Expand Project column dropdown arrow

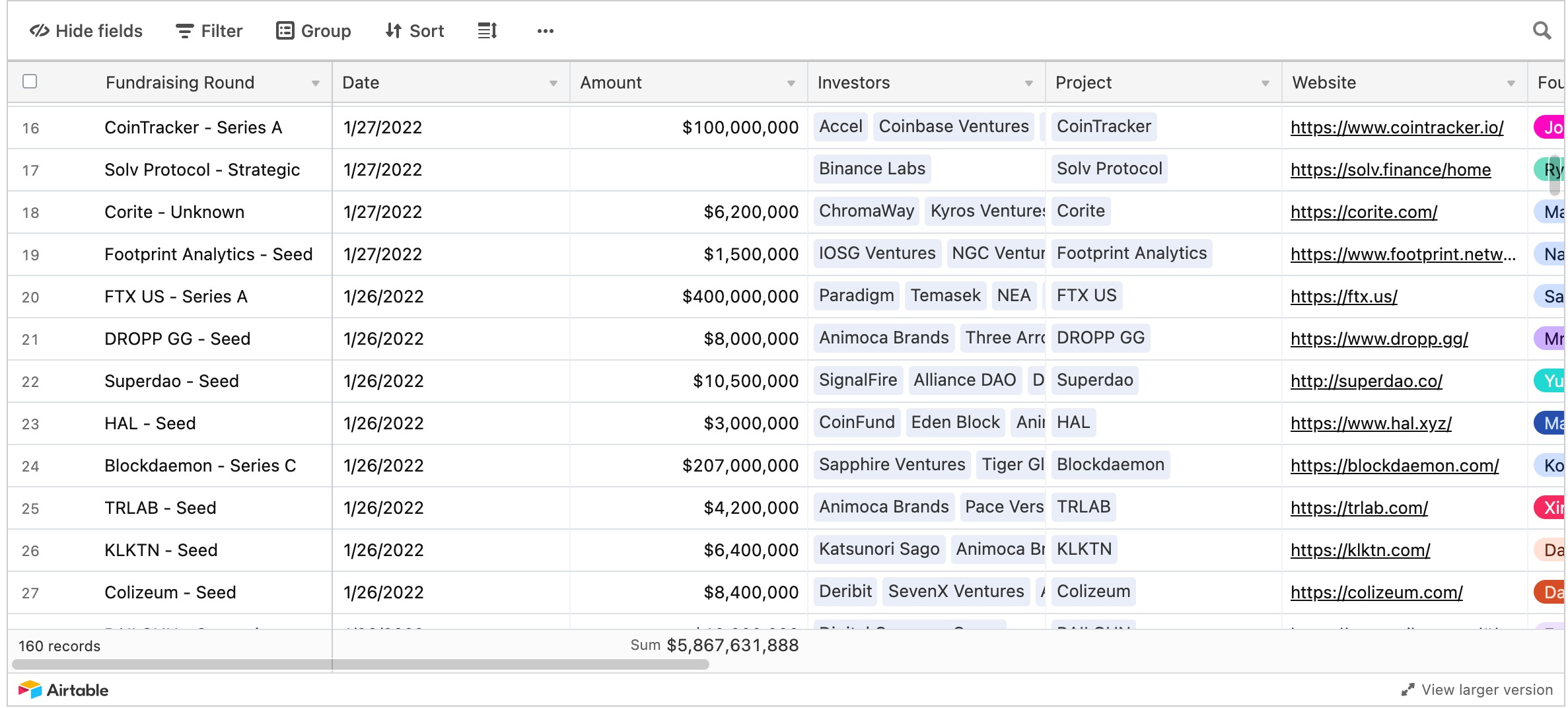click(1265, 83)
